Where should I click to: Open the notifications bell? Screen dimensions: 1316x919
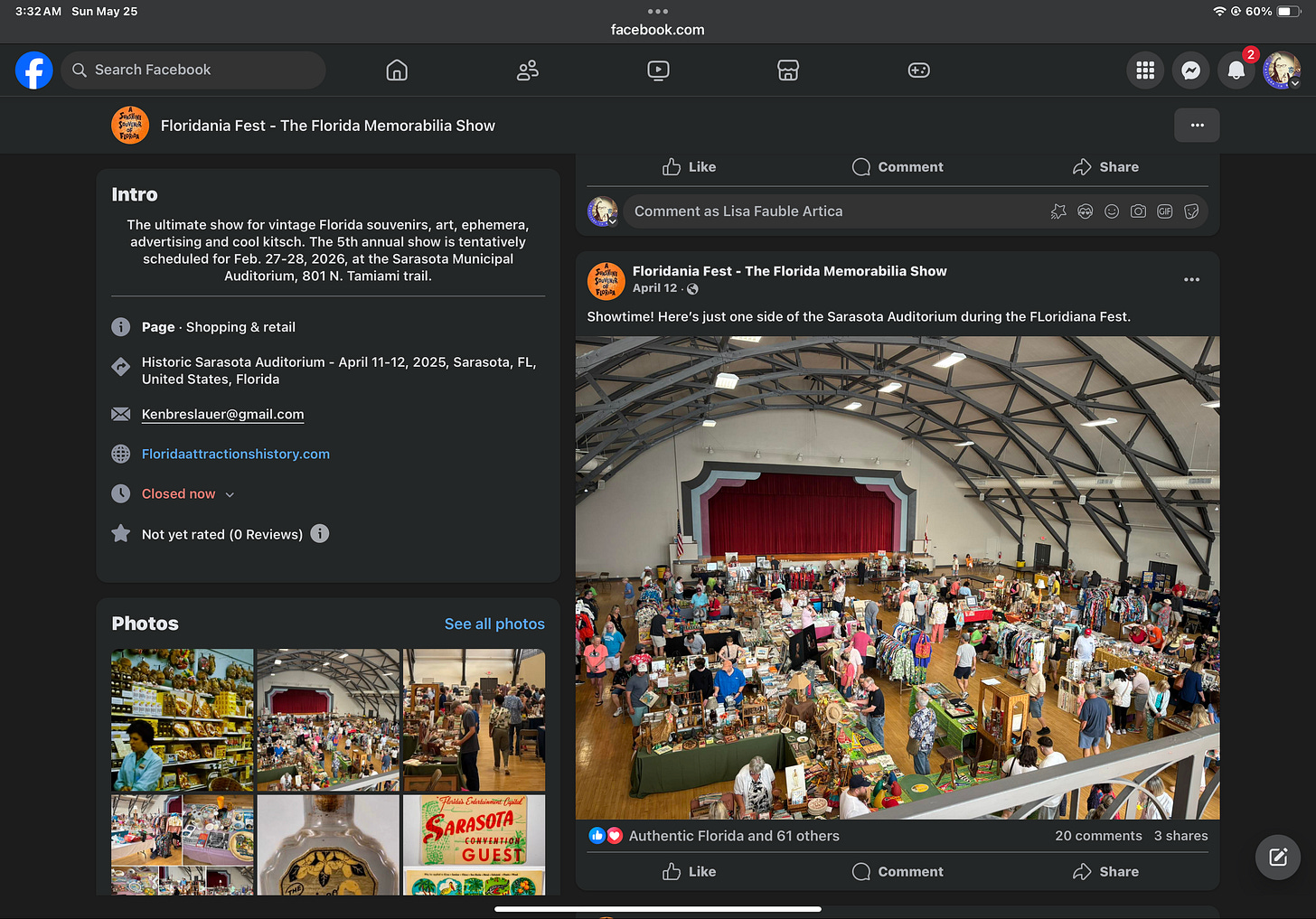point(1236,70)
